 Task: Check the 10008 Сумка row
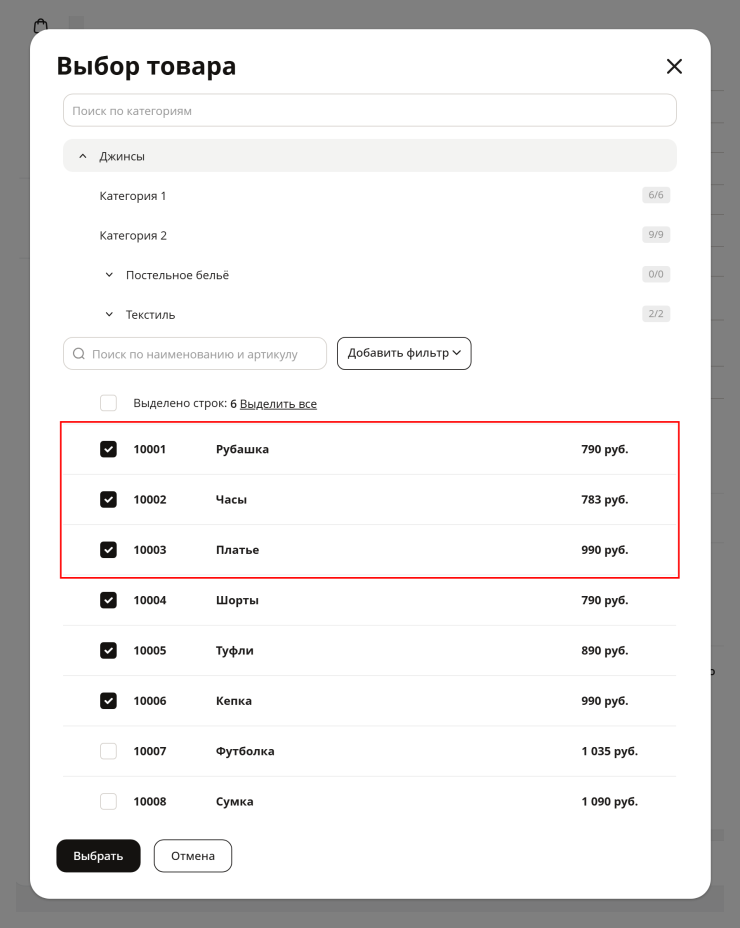(108, 801)
